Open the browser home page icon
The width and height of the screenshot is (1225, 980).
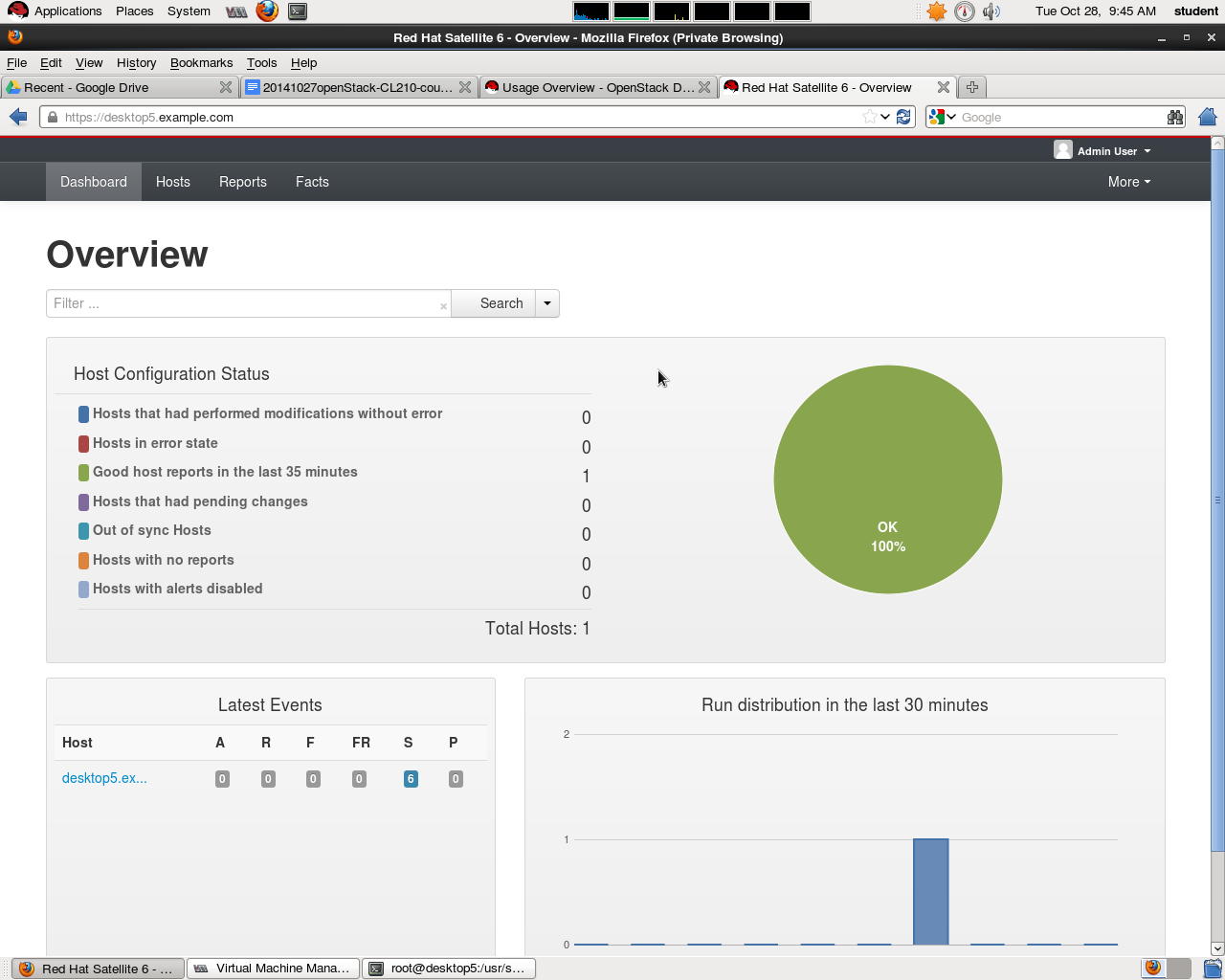tap(1208, 117)
